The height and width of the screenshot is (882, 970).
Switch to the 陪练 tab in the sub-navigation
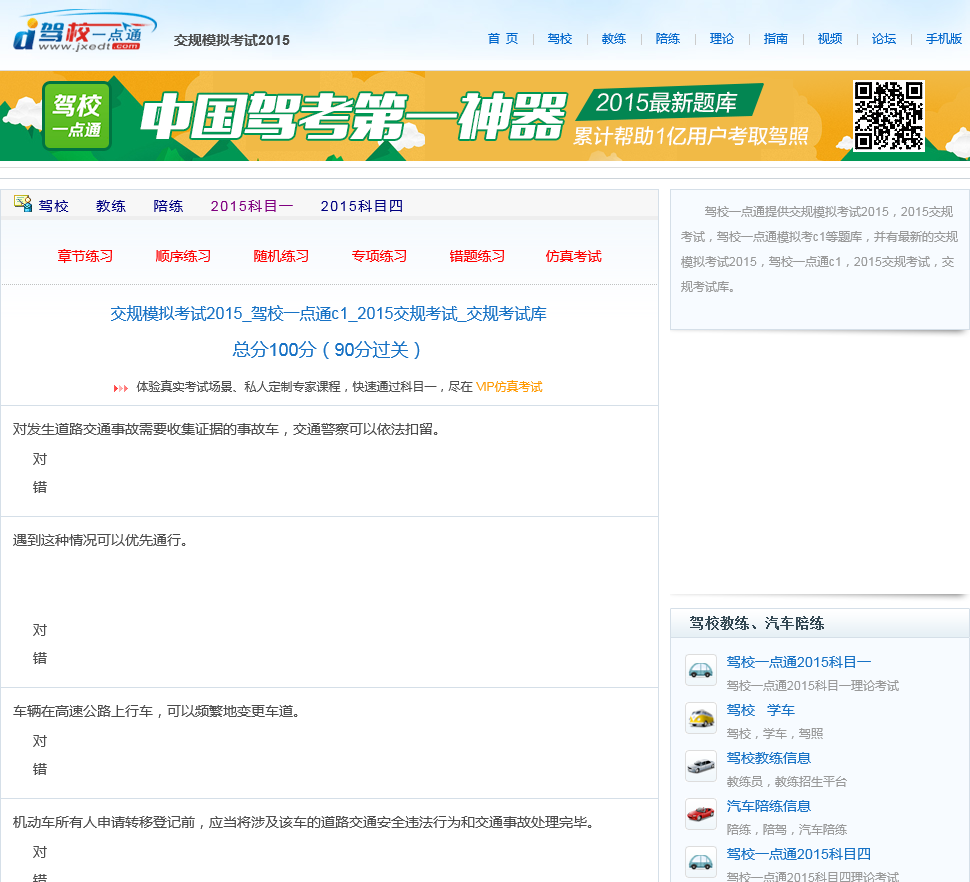point(168,206)
